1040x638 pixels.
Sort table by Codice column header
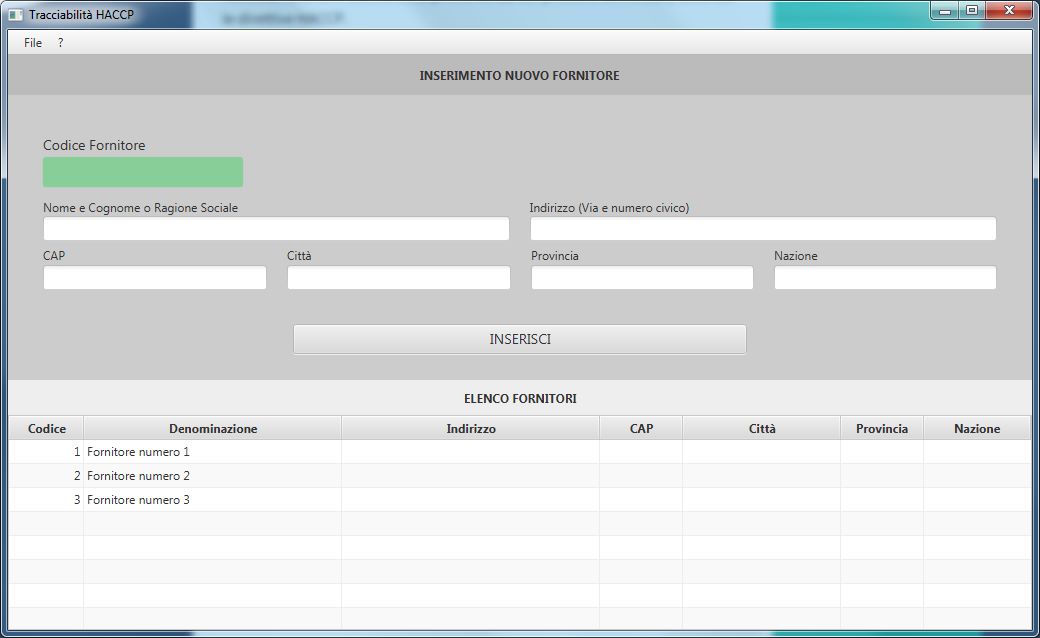point(47,429)
